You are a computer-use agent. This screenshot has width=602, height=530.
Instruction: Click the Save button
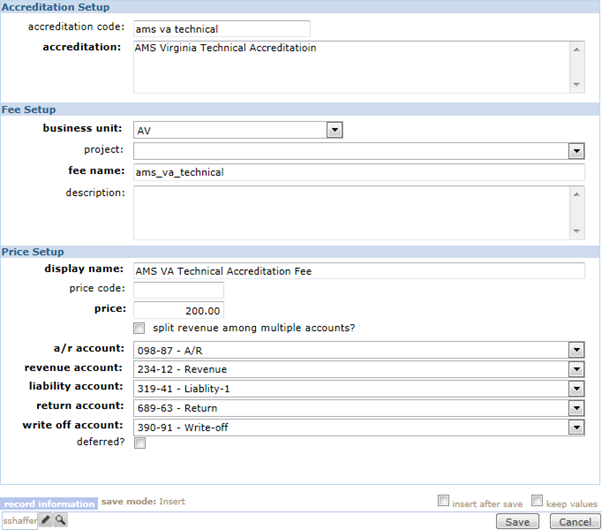pyautogui.click(x=517, y=521)
